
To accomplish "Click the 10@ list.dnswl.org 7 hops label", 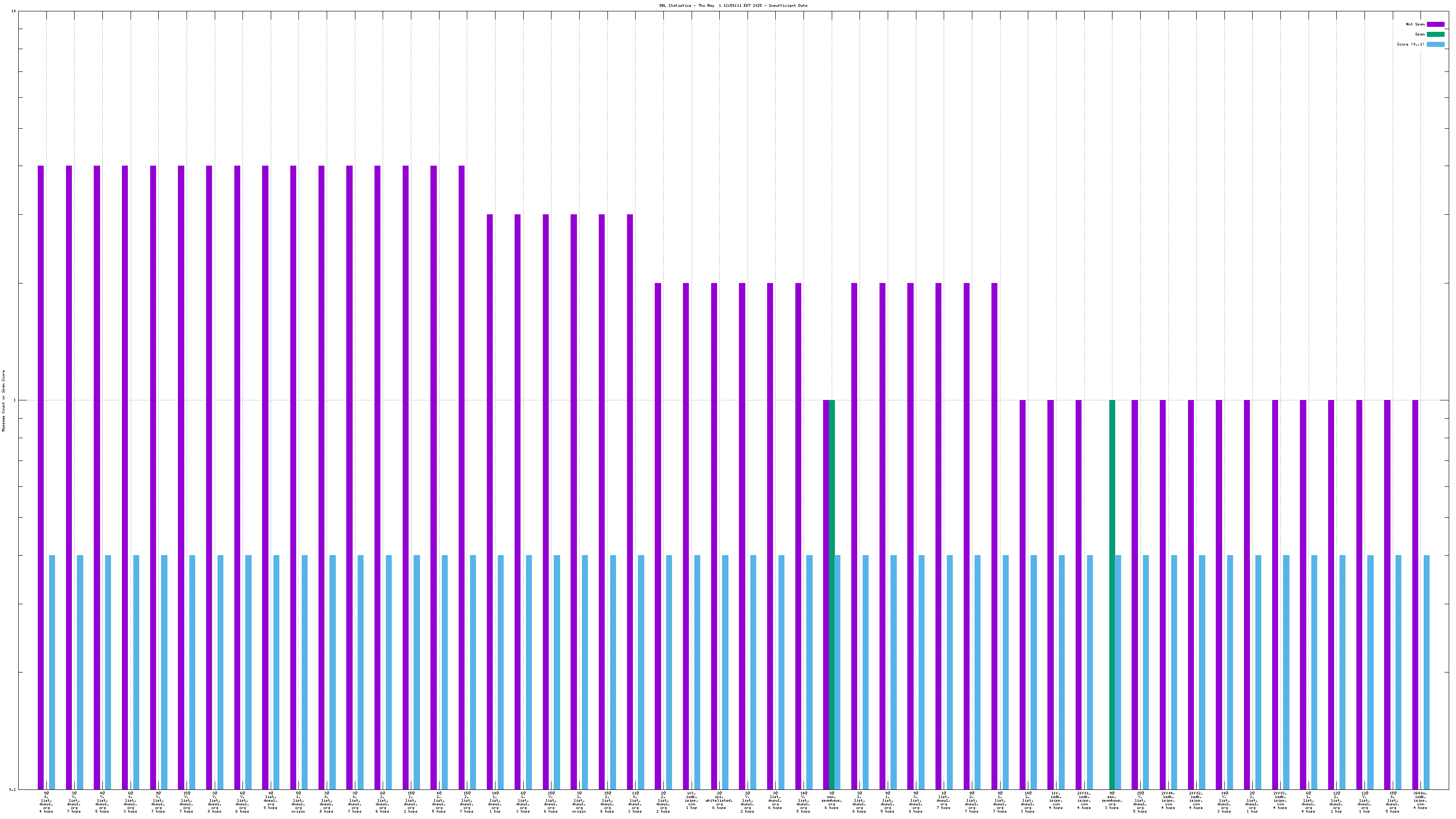I will point(943,800).
